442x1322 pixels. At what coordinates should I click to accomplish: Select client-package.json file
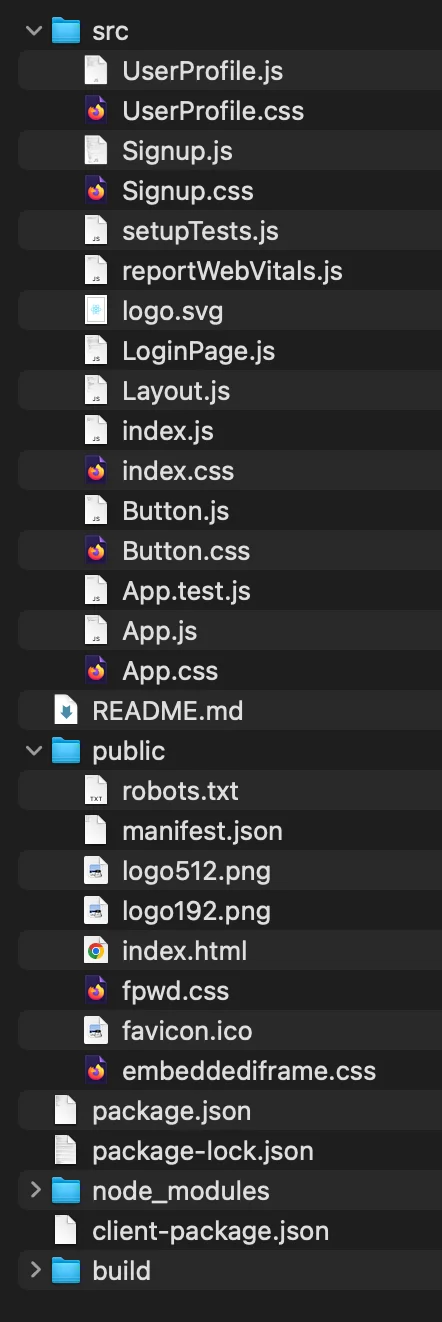coord(229,1231)
